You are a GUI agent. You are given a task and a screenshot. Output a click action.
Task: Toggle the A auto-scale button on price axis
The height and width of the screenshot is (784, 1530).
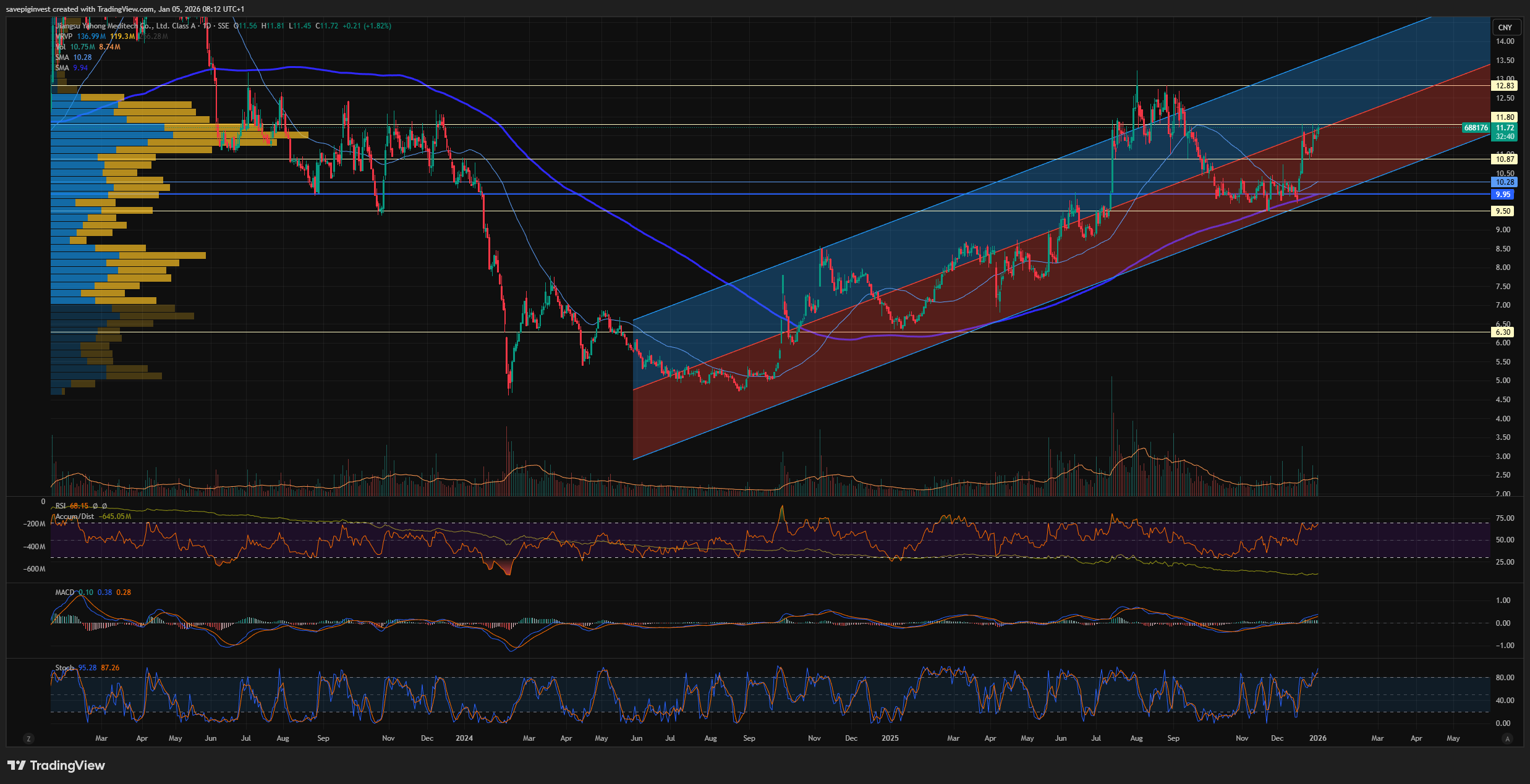click(1507, 738)
